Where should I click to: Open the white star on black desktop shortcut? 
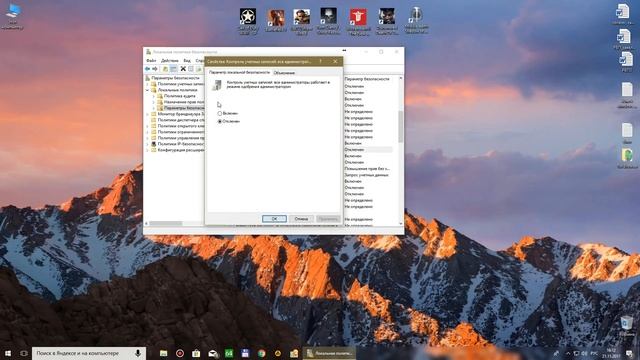(x=248, y=17)
